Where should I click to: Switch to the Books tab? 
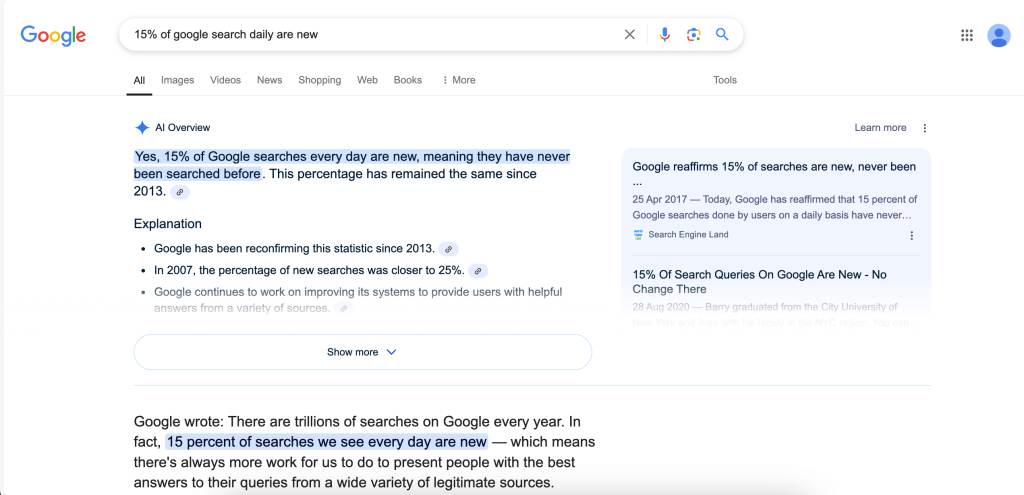[408, 80]
